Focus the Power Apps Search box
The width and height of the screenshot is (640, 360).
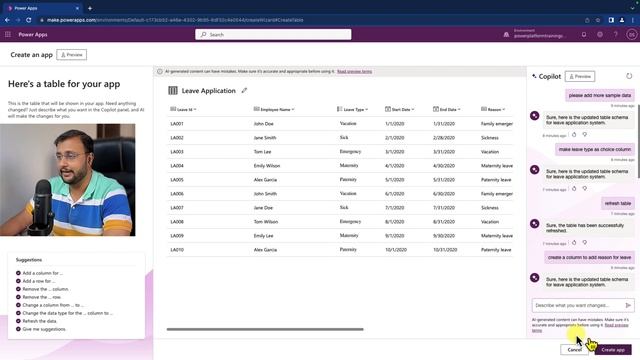(273, 35)
